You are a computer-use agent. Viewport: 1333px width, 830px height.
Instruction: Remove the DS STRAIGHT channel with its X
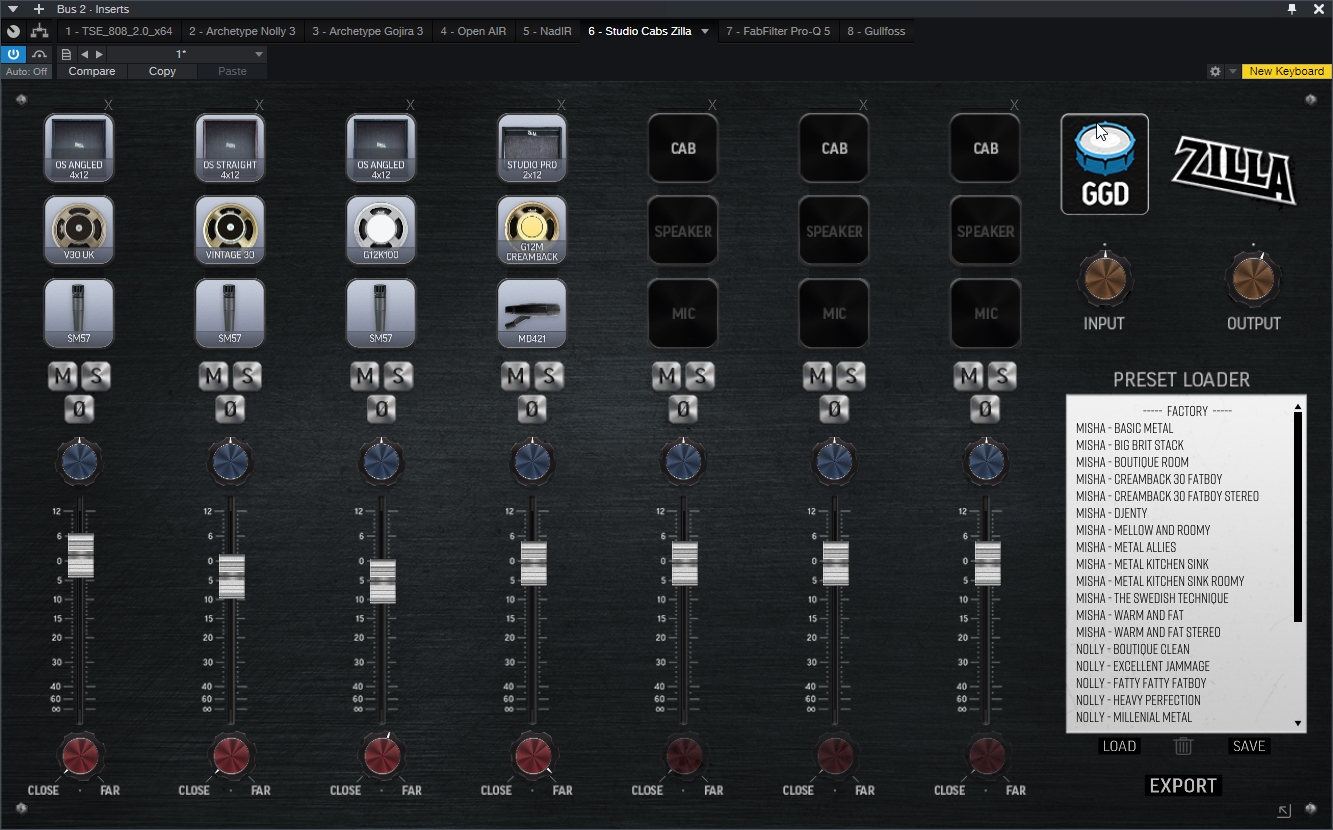point(259,105)
